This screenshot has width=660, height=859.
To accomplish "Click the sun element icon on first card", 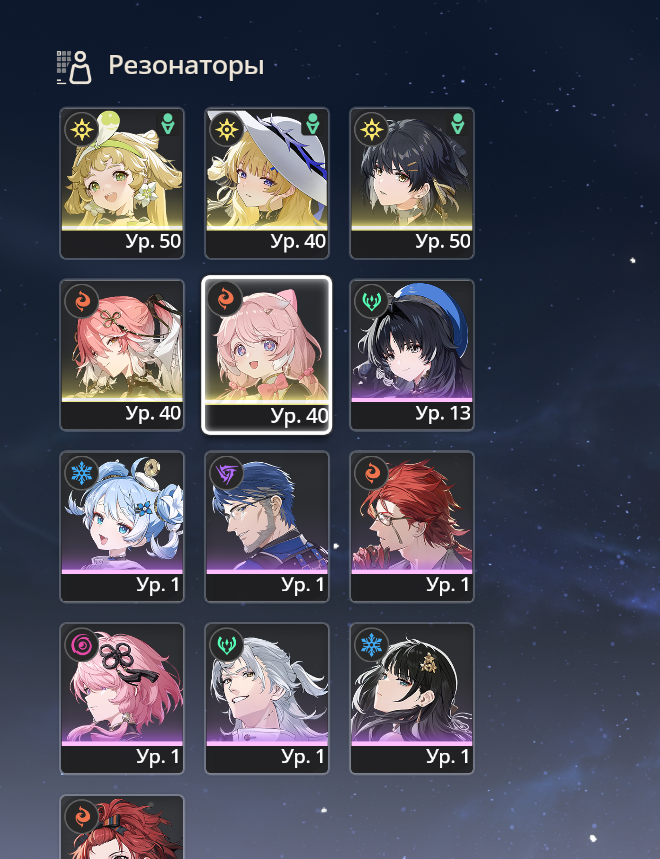I will (x=82, y=130).
